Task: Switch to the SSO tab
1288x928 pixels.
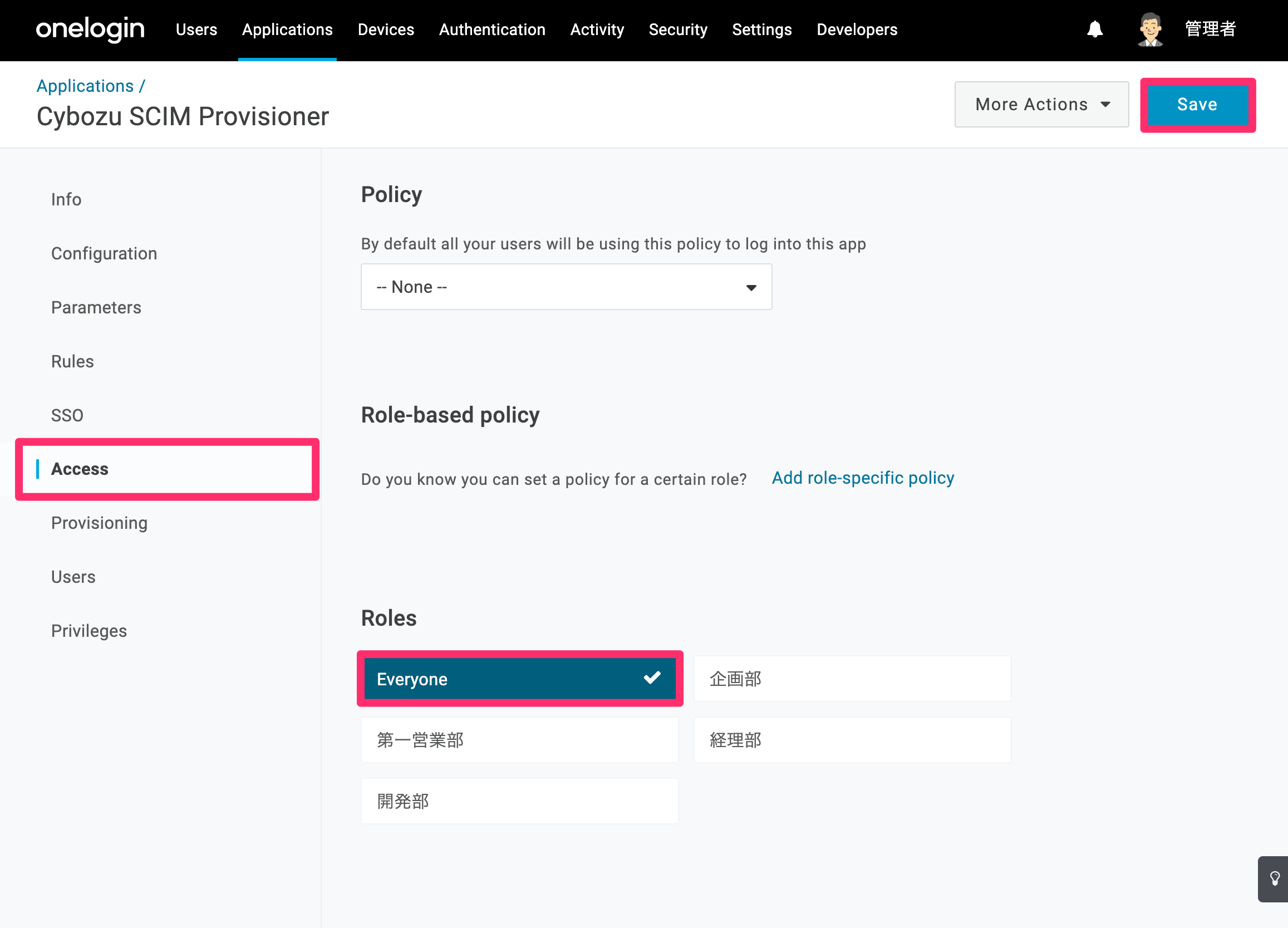Action: pos(67,415)
